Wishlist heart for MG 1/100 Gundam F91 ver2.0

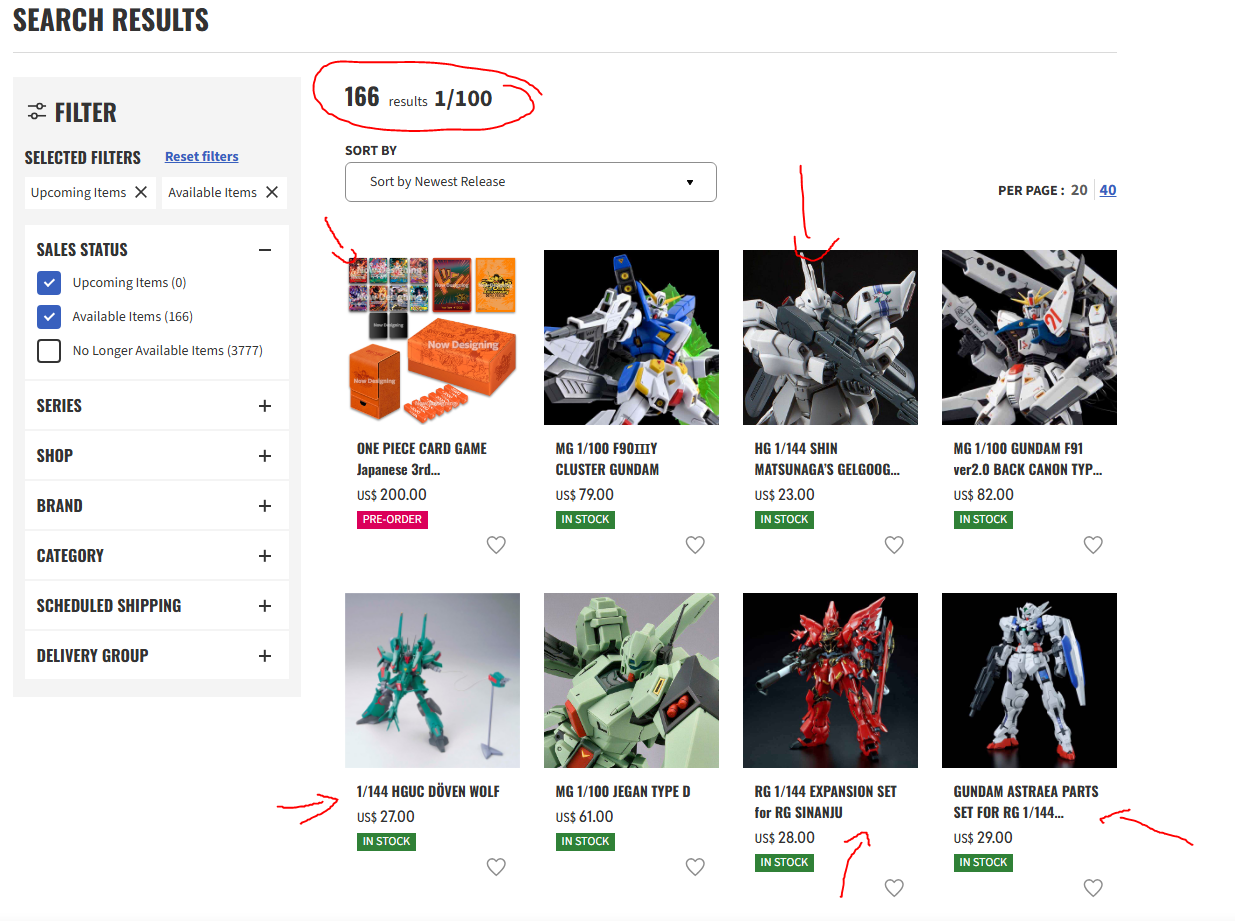[x=1093, y=545]
